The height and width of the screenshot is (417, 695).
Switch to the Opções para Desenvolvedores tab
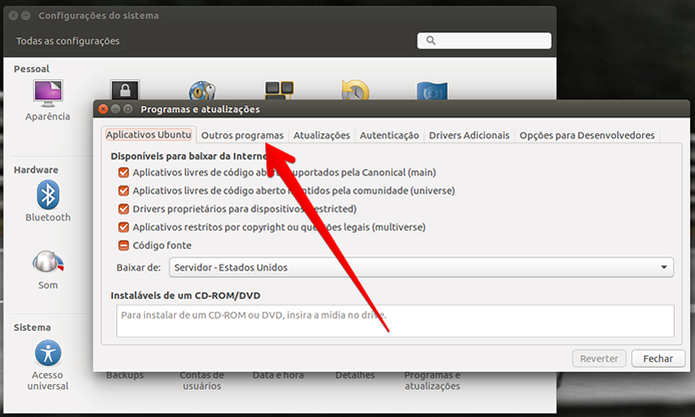tap(587, 135)
